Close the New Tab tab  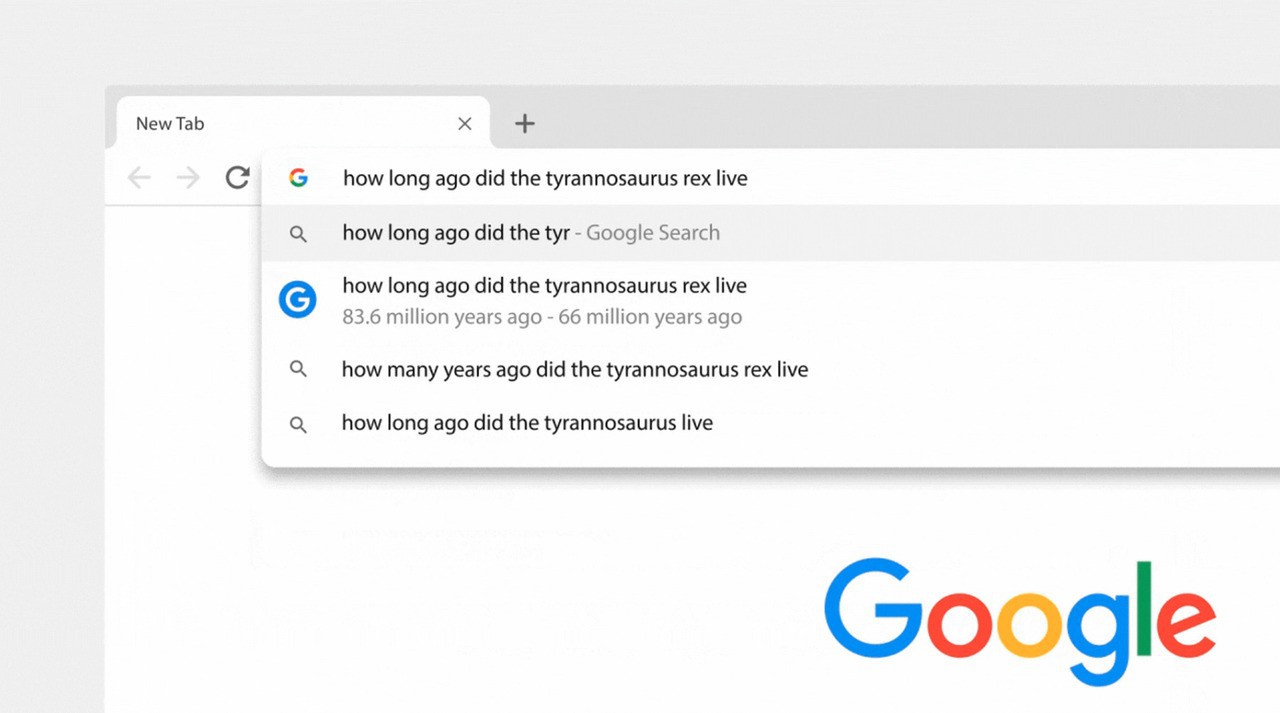point(464,124)
